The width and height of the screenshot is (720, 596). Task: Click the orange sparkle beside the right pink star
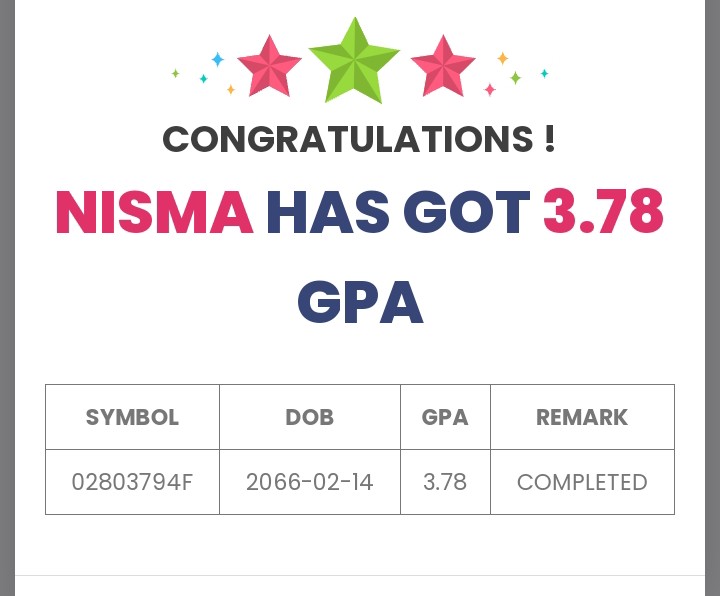click(502, 58)
